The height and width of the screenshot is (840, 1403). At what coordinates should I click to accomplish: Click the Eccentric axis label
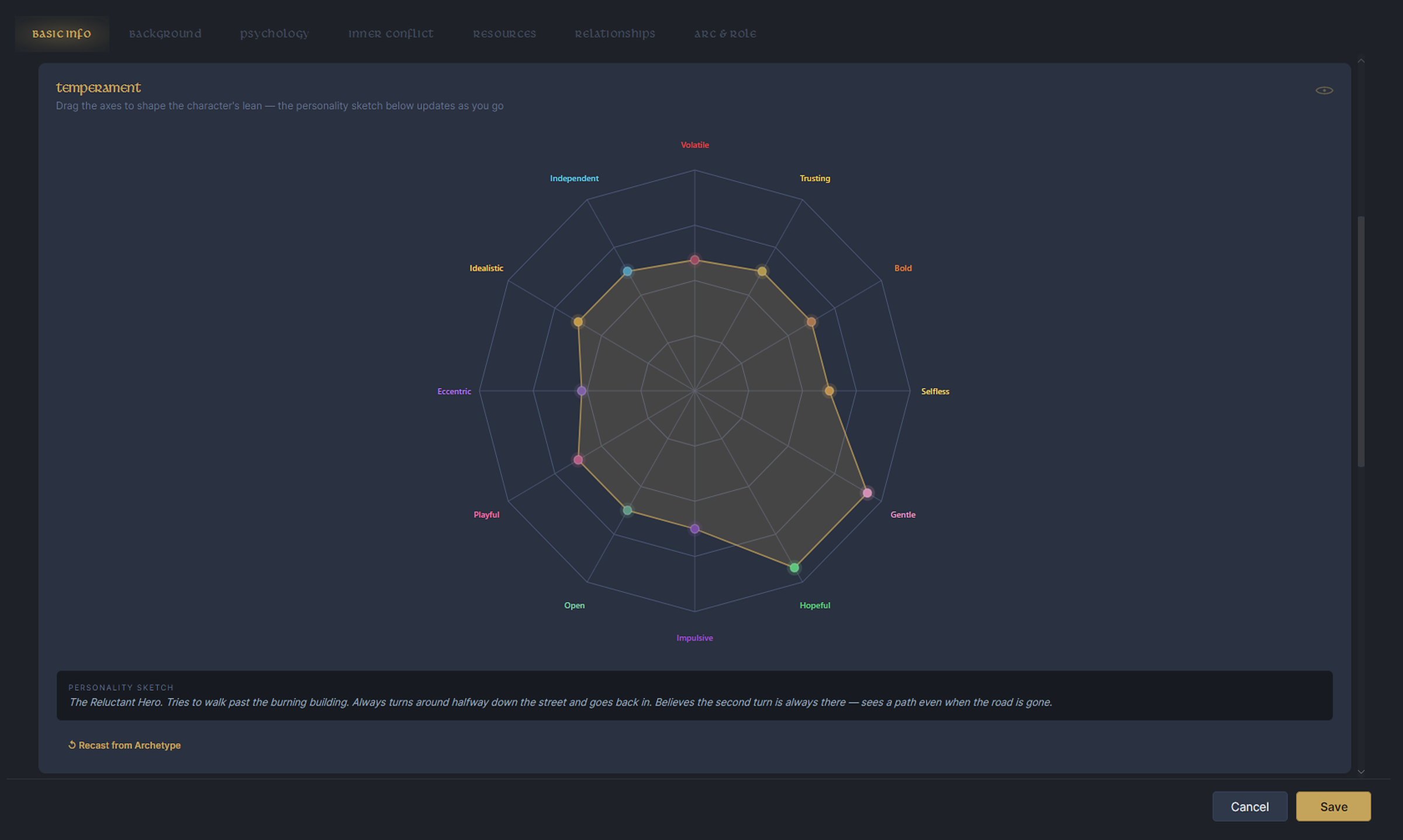click(454, 392)
